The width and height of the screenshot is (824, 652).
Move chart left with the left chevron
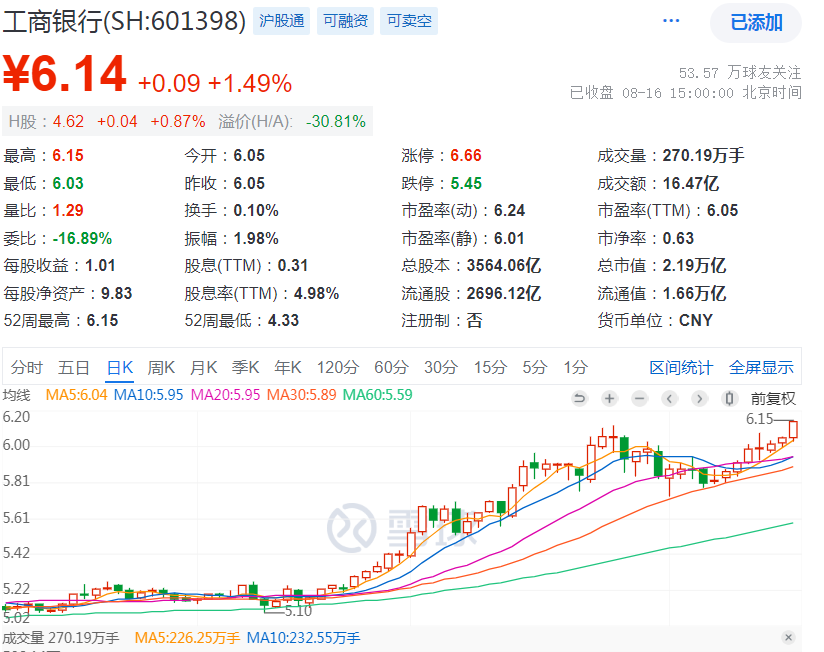[x=669, y=399]
